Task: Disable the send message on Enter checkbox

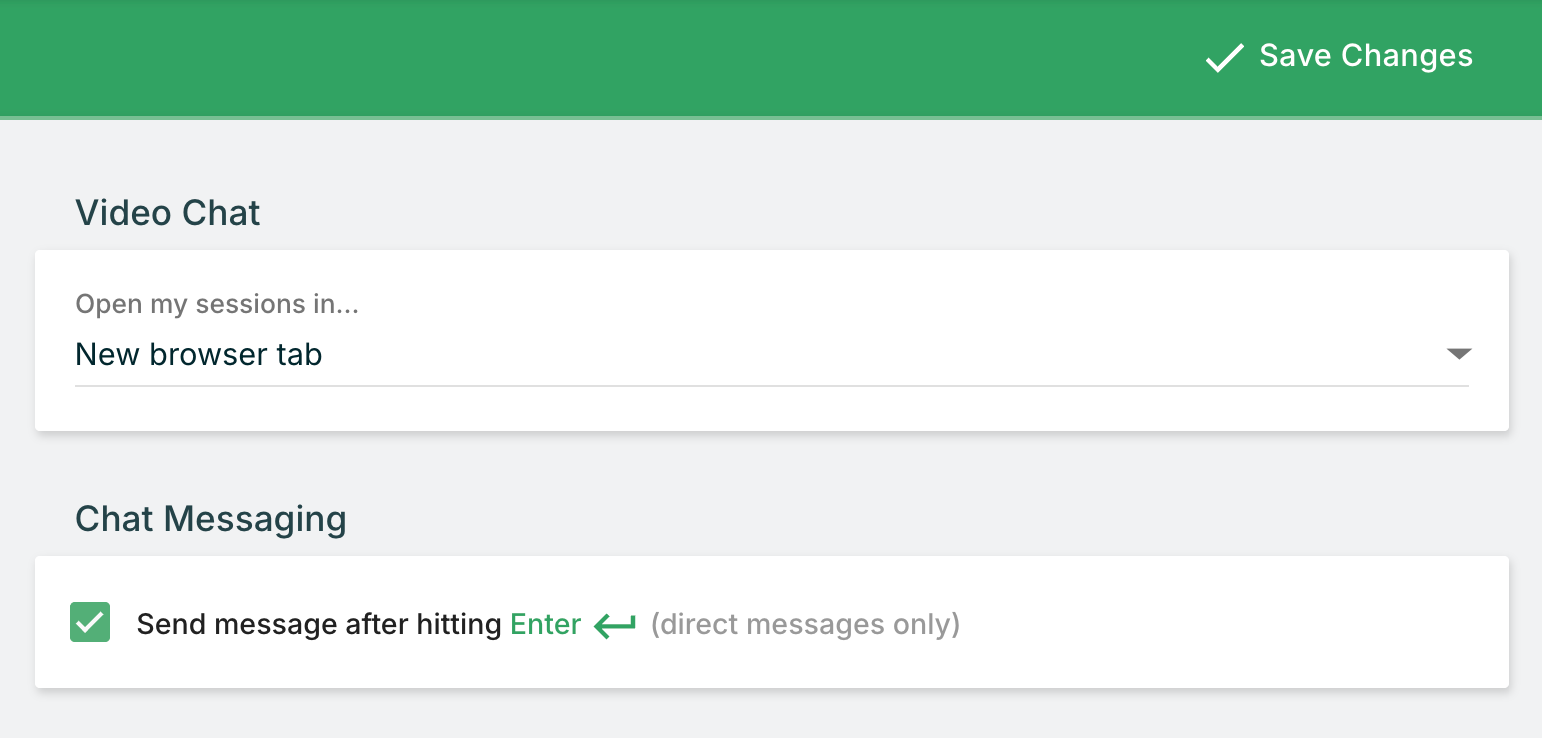Action: [x=90, y=623]
